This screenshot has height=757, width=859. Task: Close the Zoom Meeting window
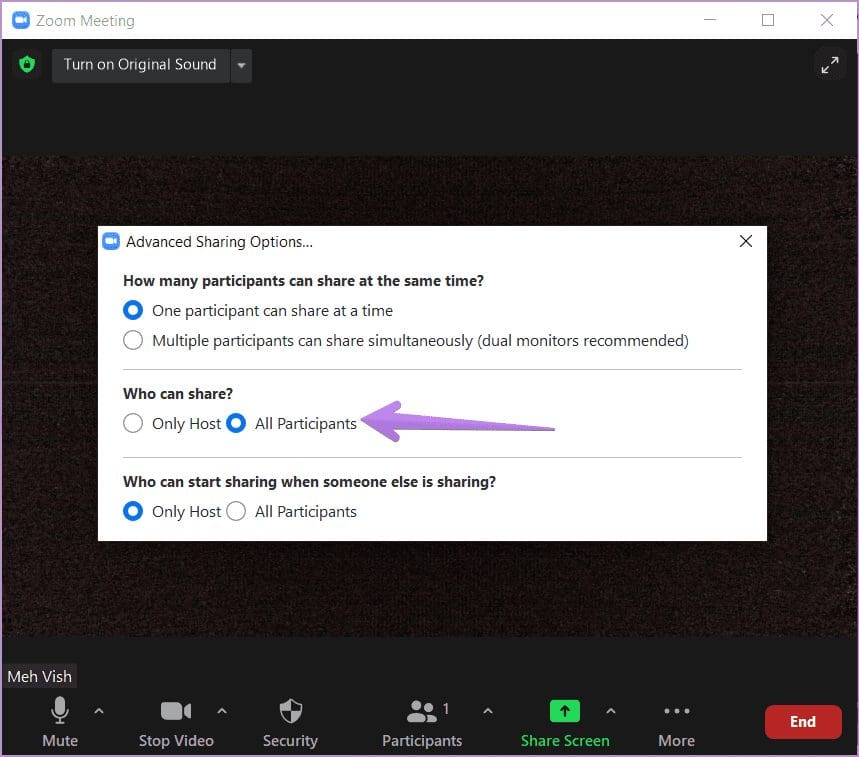(827, 20)
